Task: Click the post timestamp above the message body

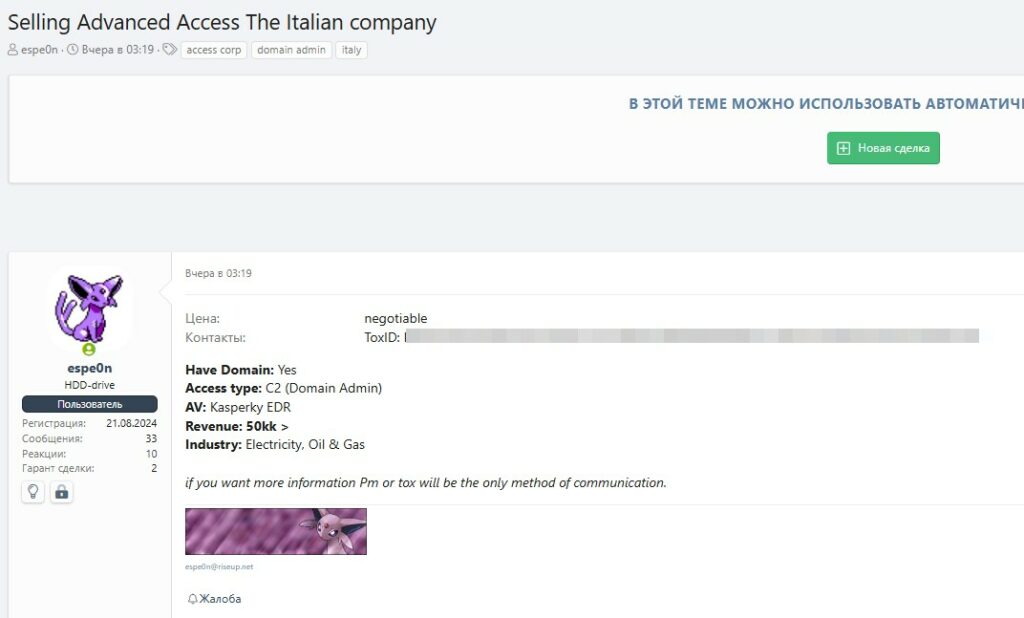Action: coord(218,273)
